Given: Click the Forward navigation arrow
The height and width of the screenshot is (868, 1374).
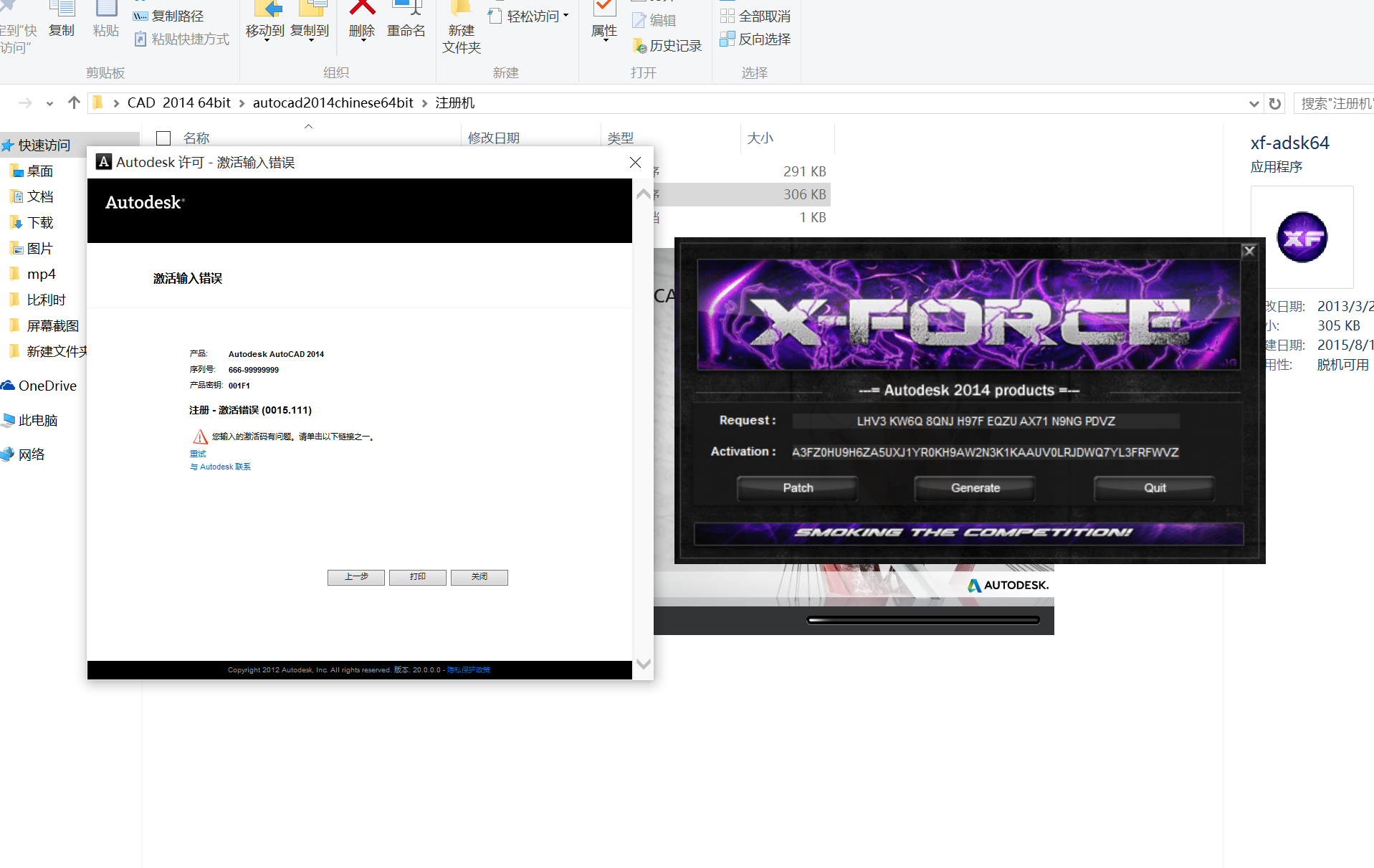Looking at the screenshot, I should (25, 103).
